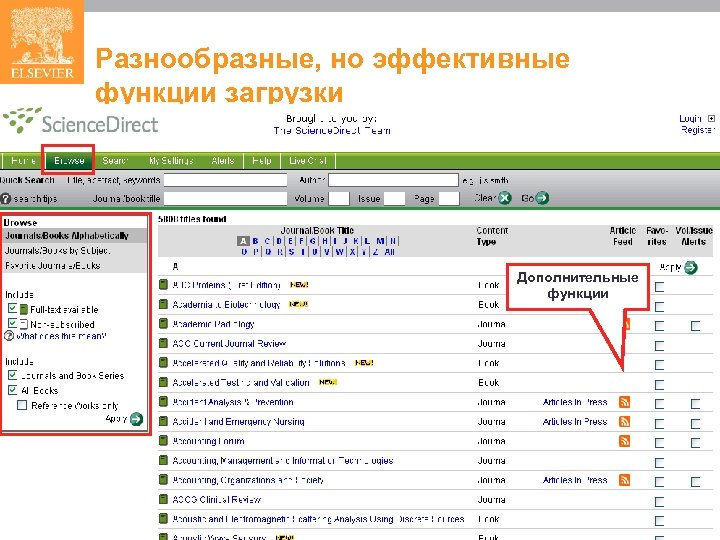This screenshot has height=540, width=720.
Task: Check the Reference Works only checkbox
Action: [x=22, y=405]
